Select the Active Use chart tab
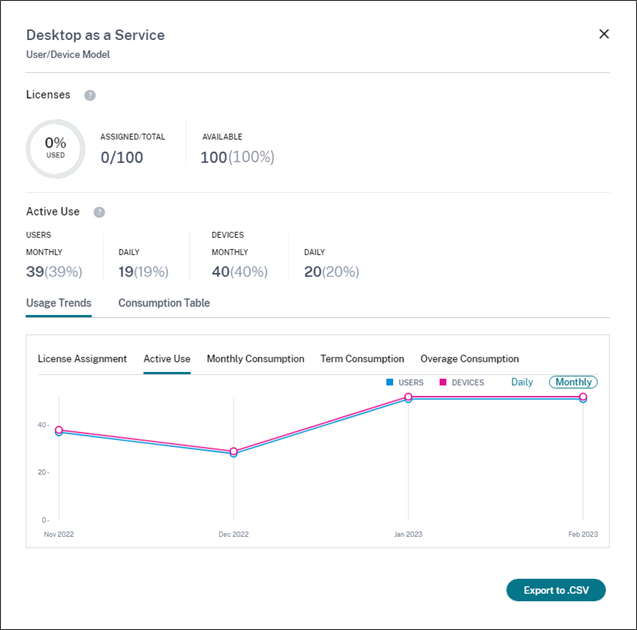Image resolution: width=637 pixels, height=630 pixels. [167, 359]
